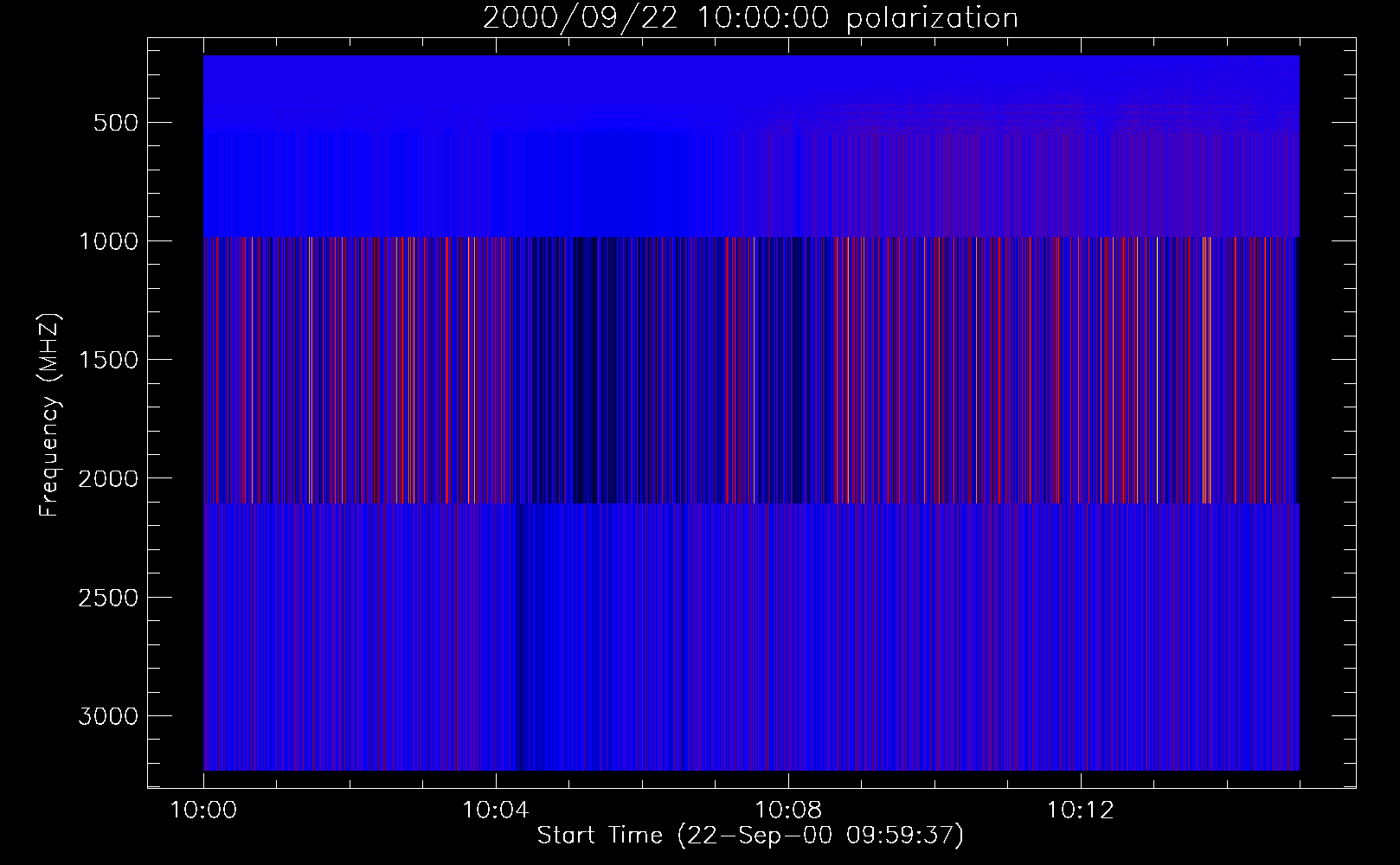This screenshot has width=1400, height=865.
Task: Select the 2500 frequency axis label
Action: 108,598
